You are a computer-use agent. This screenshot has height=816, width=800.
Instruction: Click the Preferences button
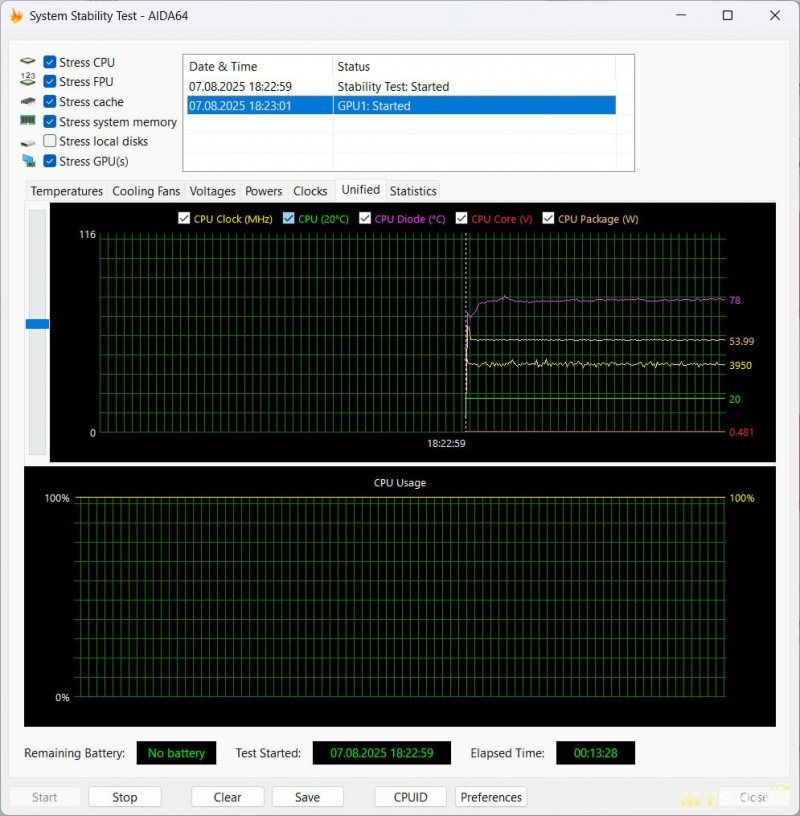[491, 797]
